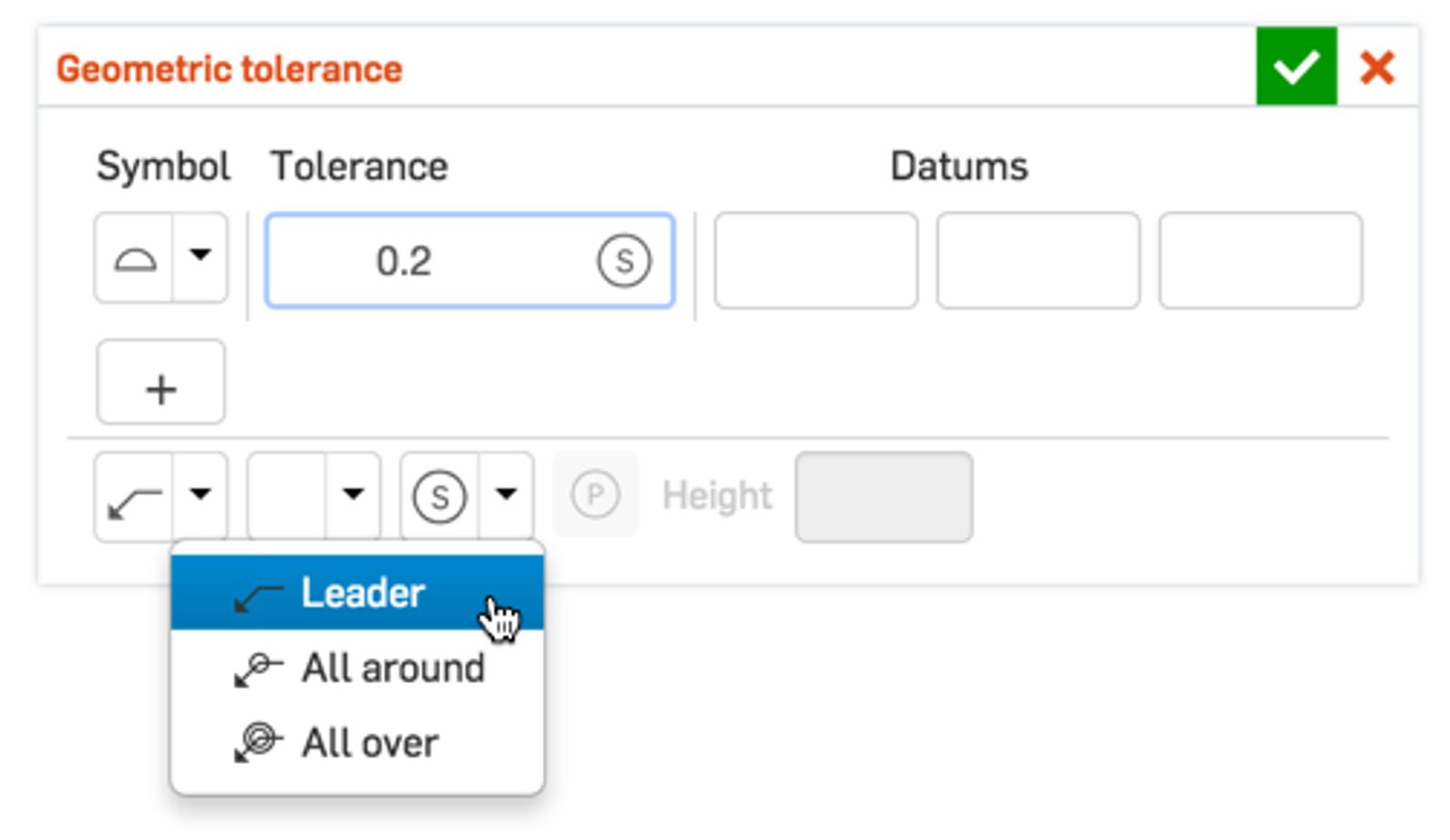1450x840 pixels.
Task: Click the circled S modifier in tolerance field
Action: 623,261
